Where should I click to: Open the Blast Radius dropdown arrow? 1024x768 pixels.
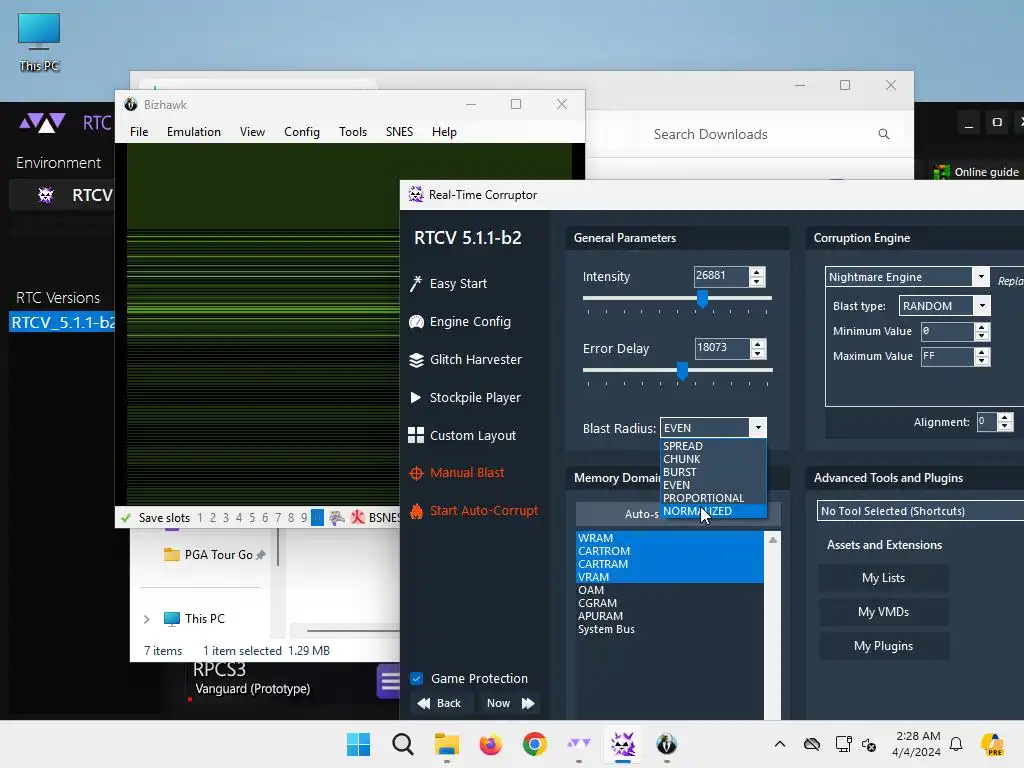758,428
